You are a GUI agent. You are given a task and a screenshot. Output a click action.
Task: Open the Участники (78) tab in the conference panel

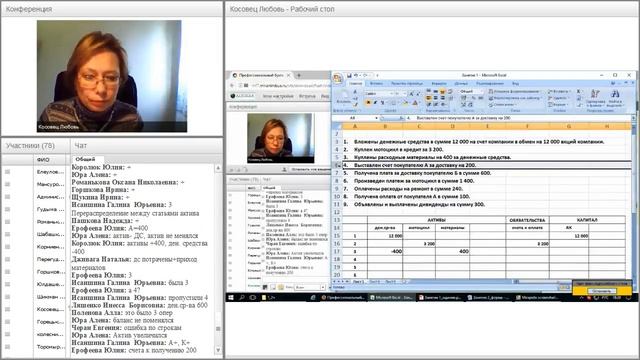pos(30,146)
